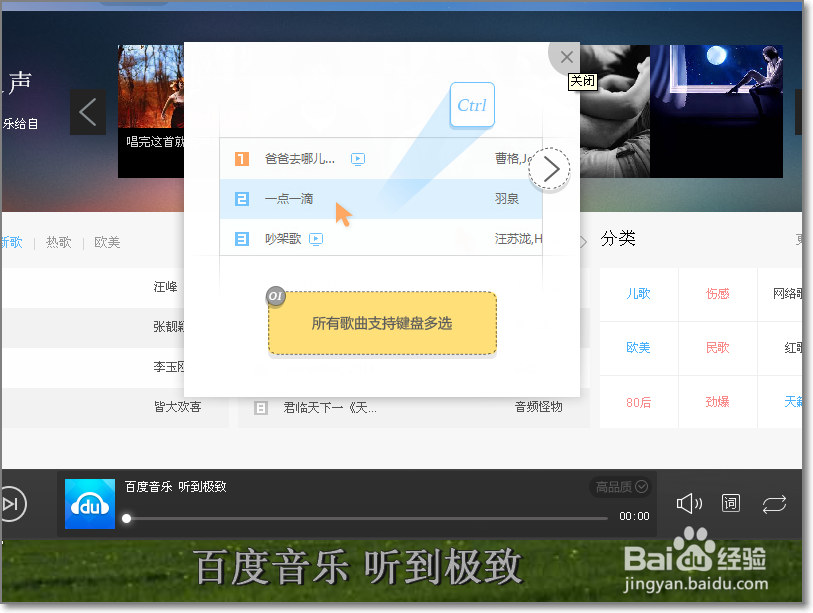This screenshot has width=813, height=613.
Task: Open the 唱完这首 banner thumbnail
Action: pyautogui.click(x=151, y=111)
